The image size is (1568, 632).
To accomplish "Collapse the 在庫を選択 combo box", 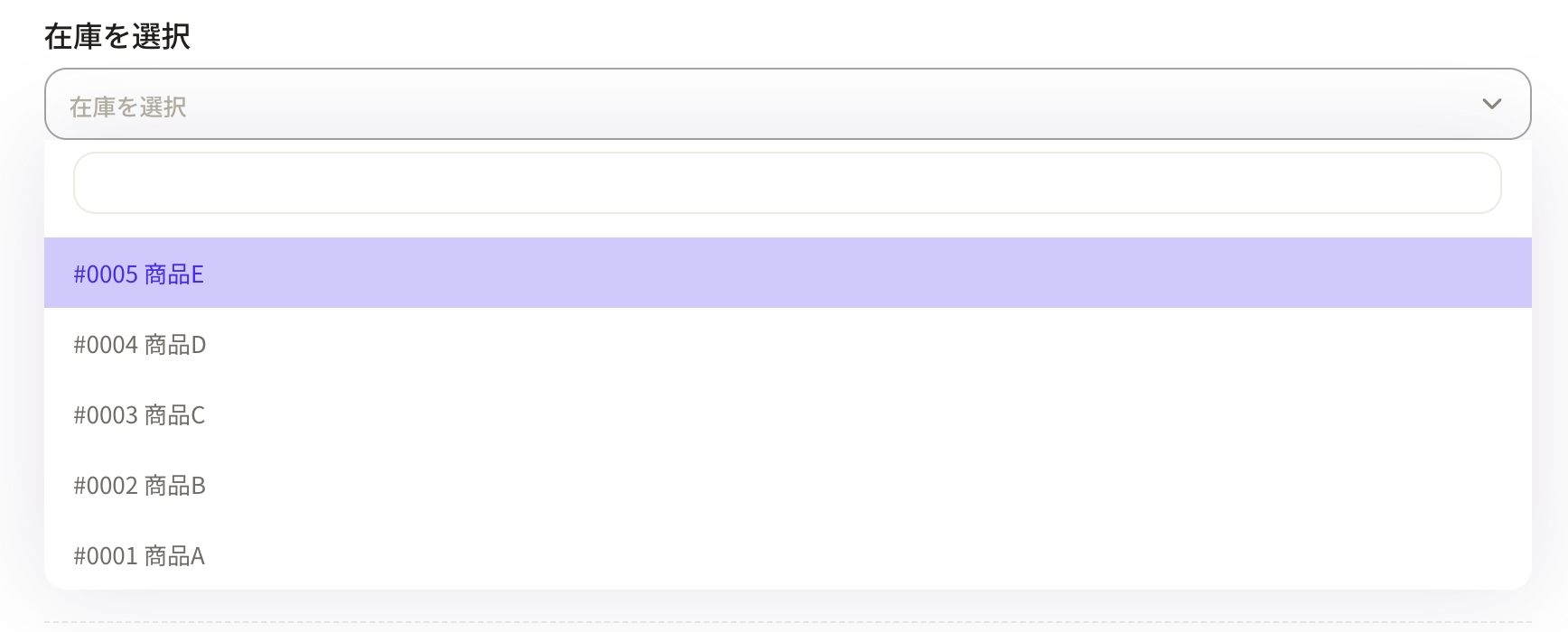I will [x=786, y=105].
